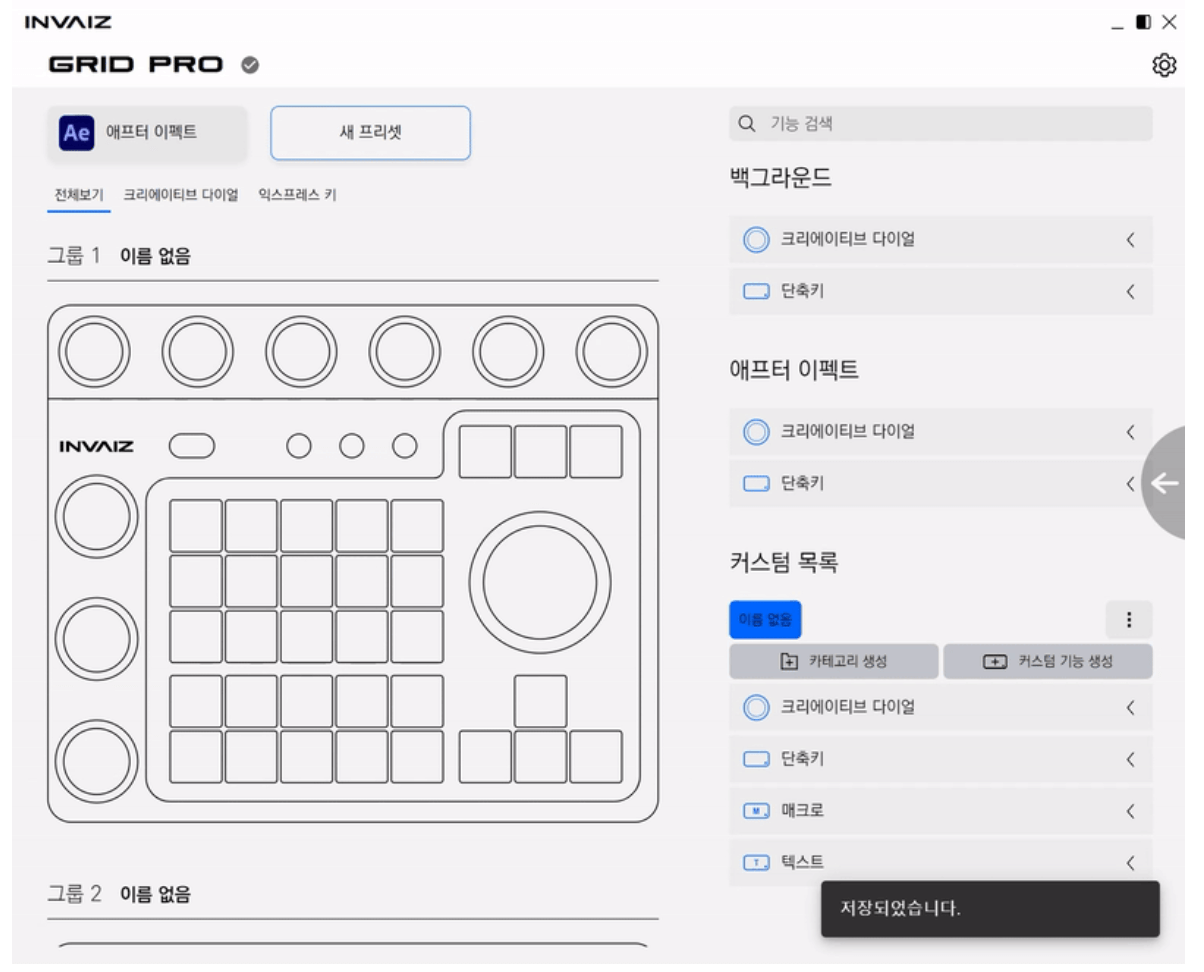
Task: Click the 기능 검색 search field
Action: coord(940,124)
